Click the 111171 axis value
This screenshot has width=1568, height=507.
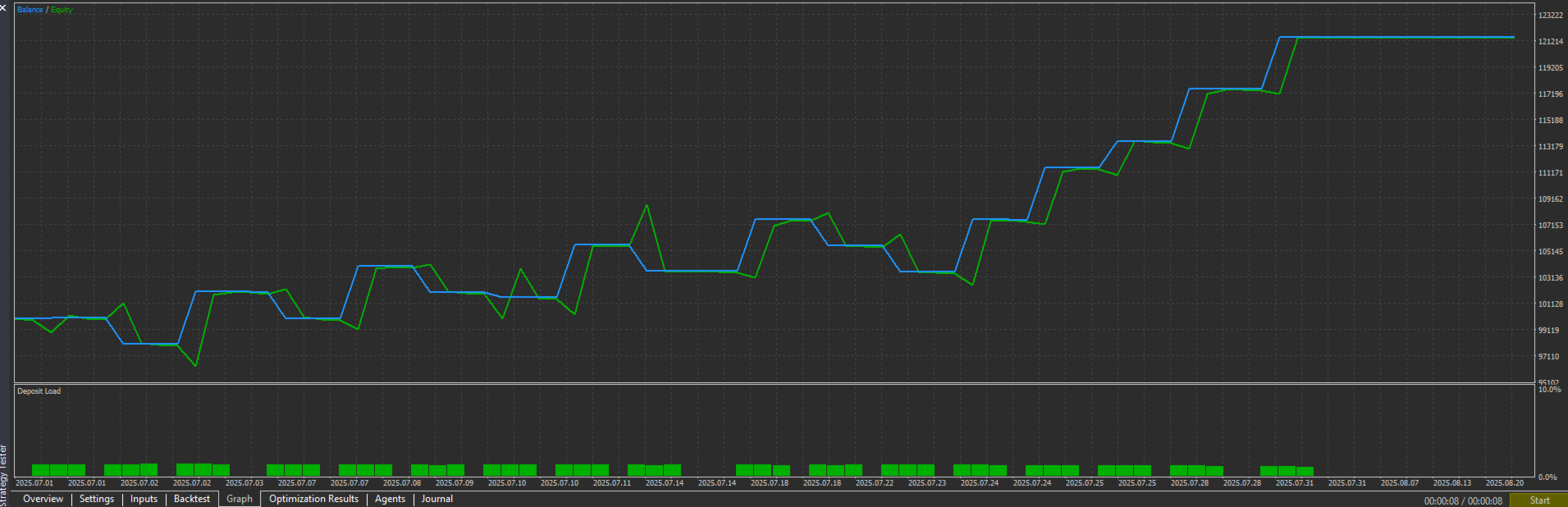pyautogui.click(x=1551, y=173)
